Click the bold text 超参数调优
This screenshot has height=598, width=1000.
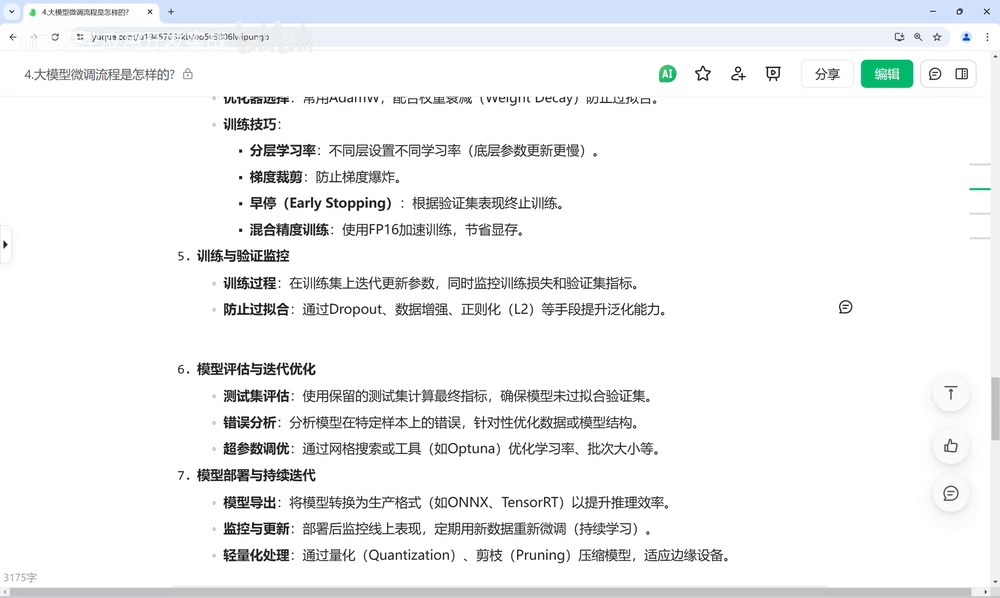pyautogui.click(x=256, y=449)
